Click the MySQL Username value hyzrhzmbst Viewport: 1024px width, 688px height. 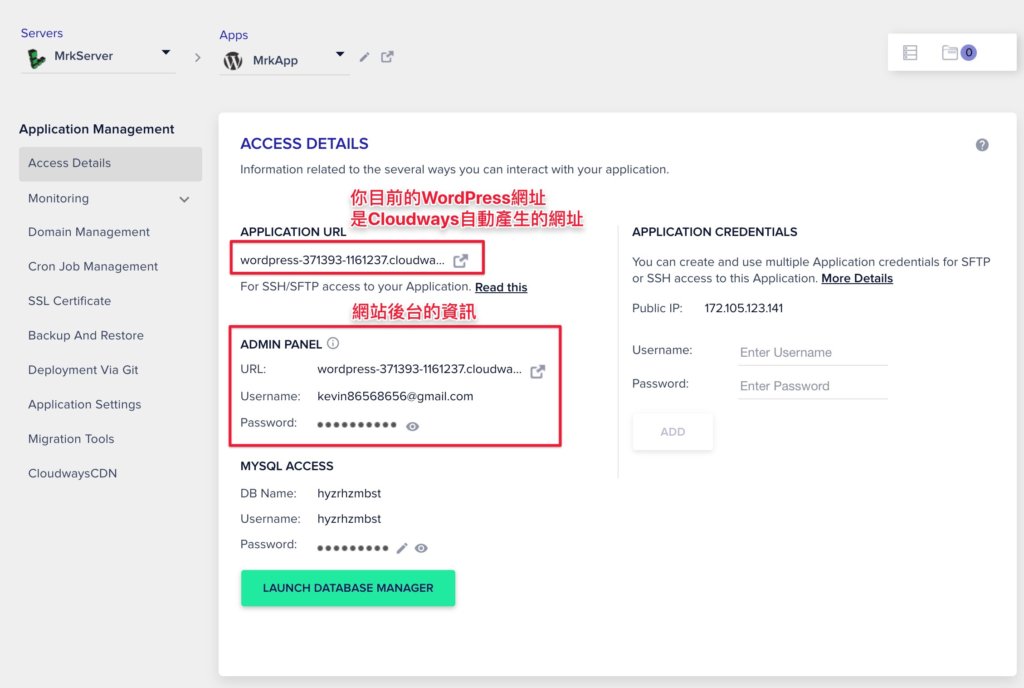349,519
